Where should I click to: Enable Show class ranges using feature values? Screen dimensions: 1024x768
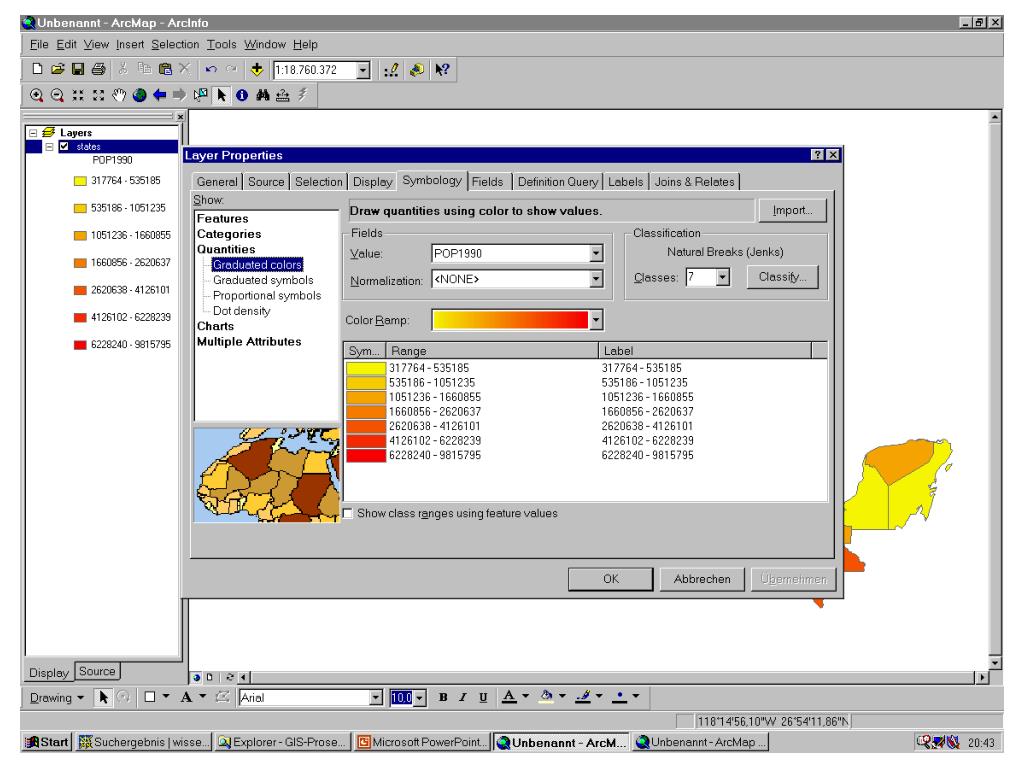pos(348,513)
